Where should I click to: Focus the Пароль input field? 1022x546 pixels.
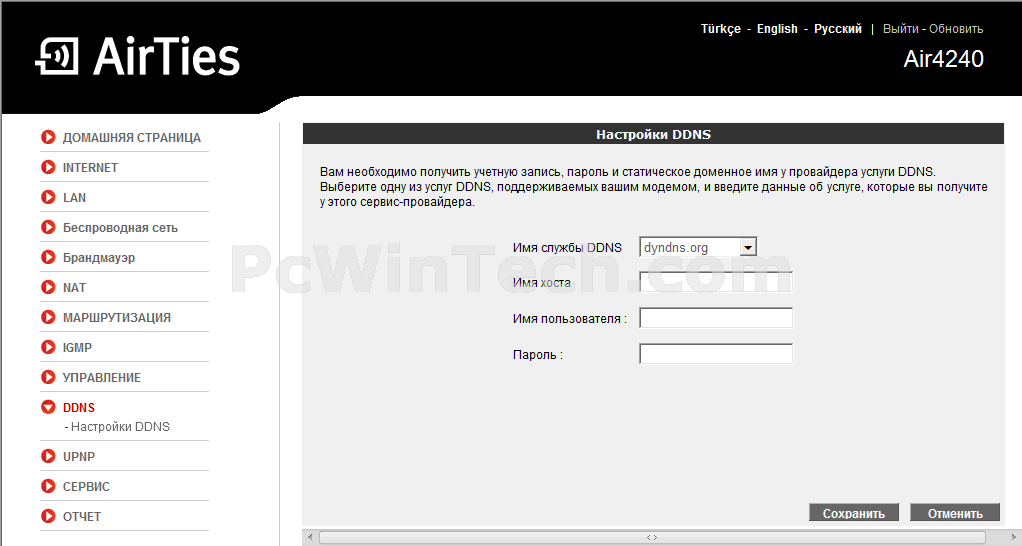pyautogui.click(x=716, y=354)
